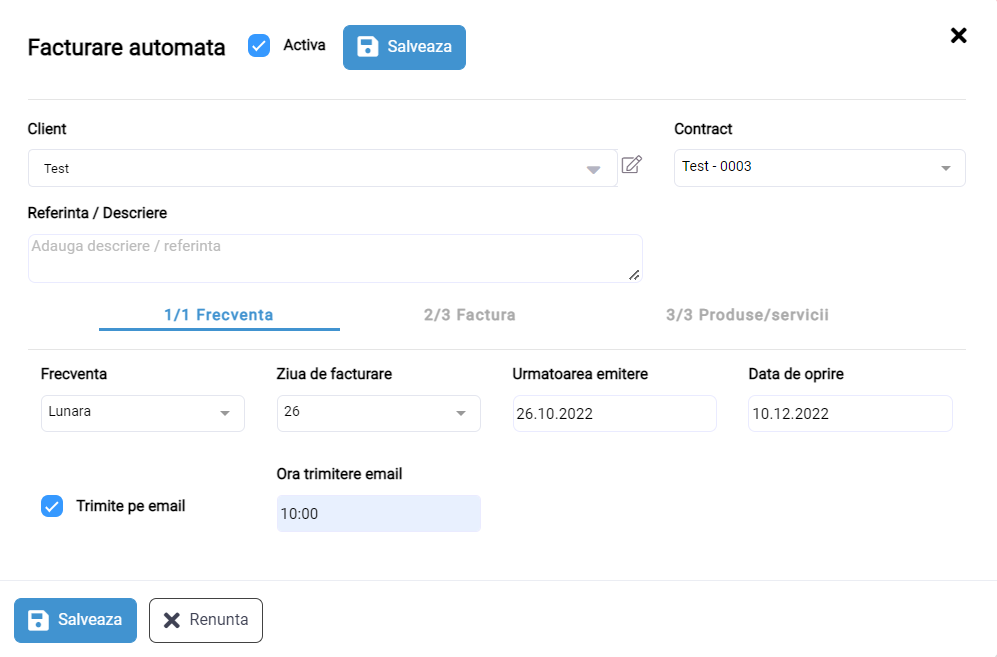
Task: Open the Frecventa dropdown set to Lunara
Action: [142, 413]
